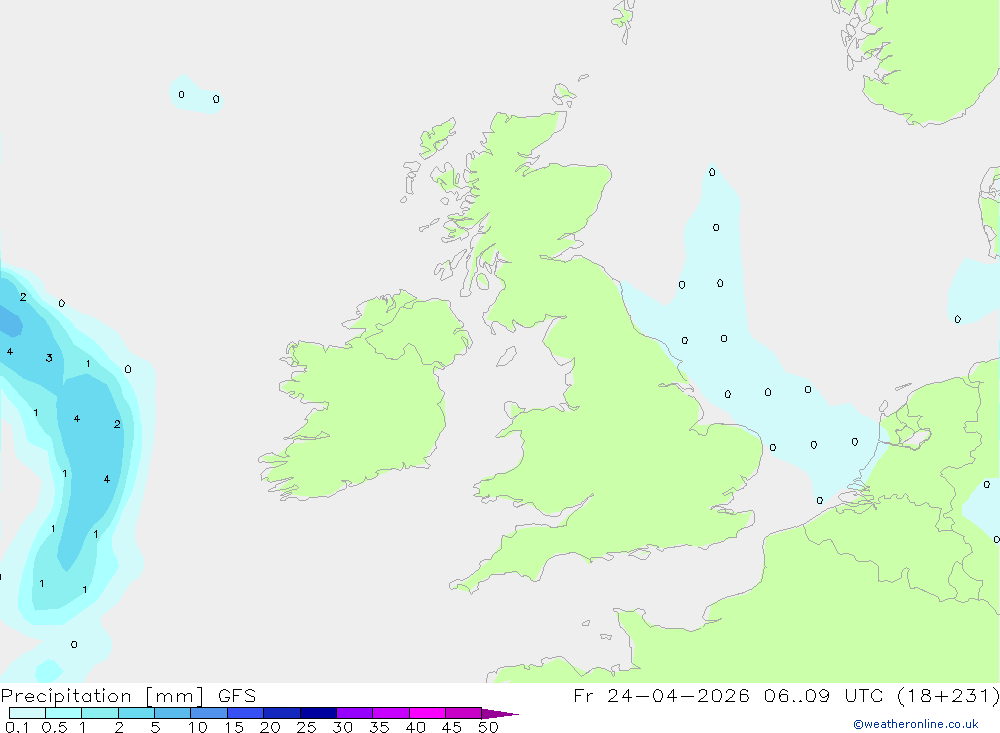
Task: Select the 5–10 mm legend swatch
Action: pos(173,713)
